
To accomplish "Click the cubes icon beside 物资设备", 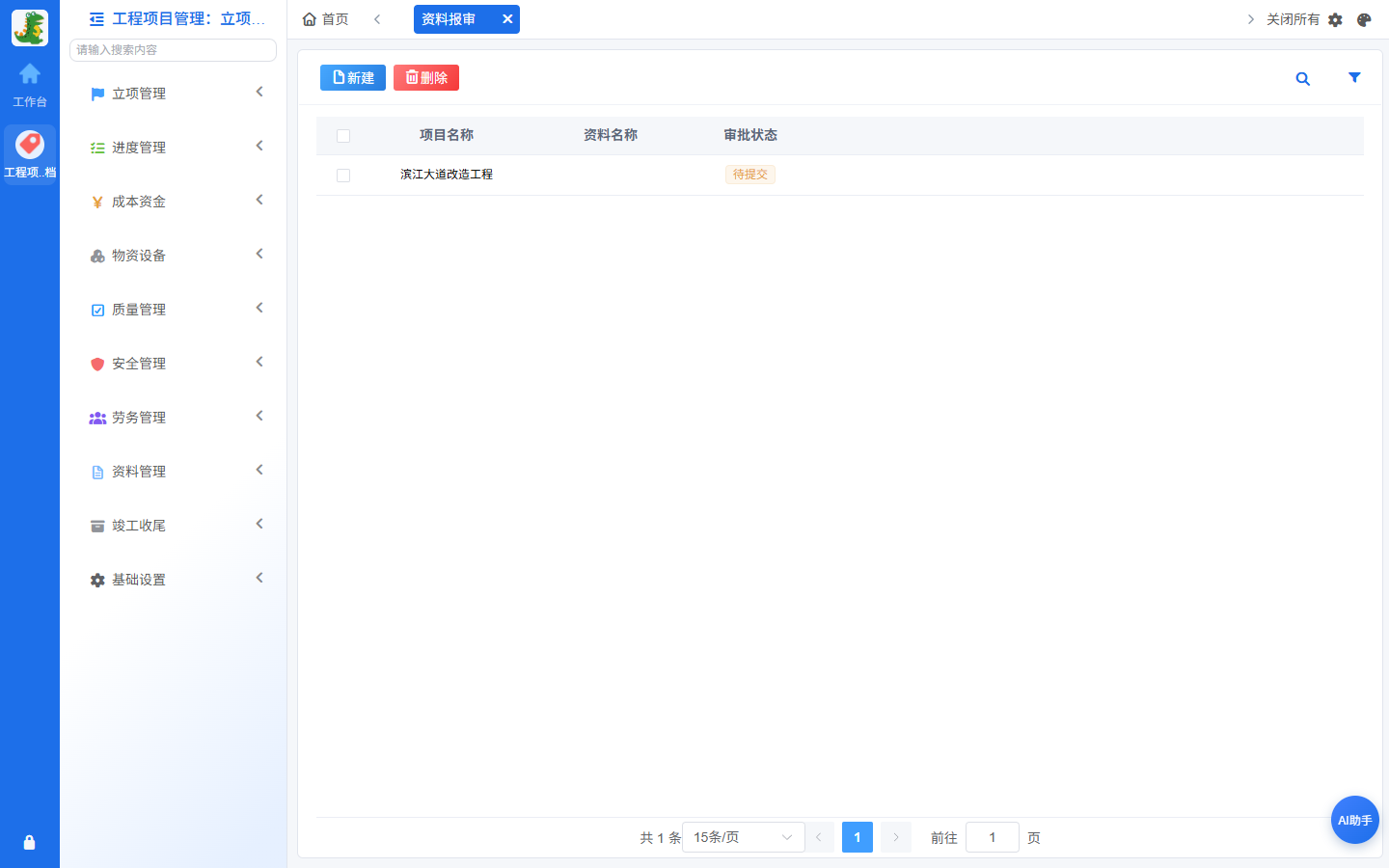I will pyautogui.click(x=97, y=257).
